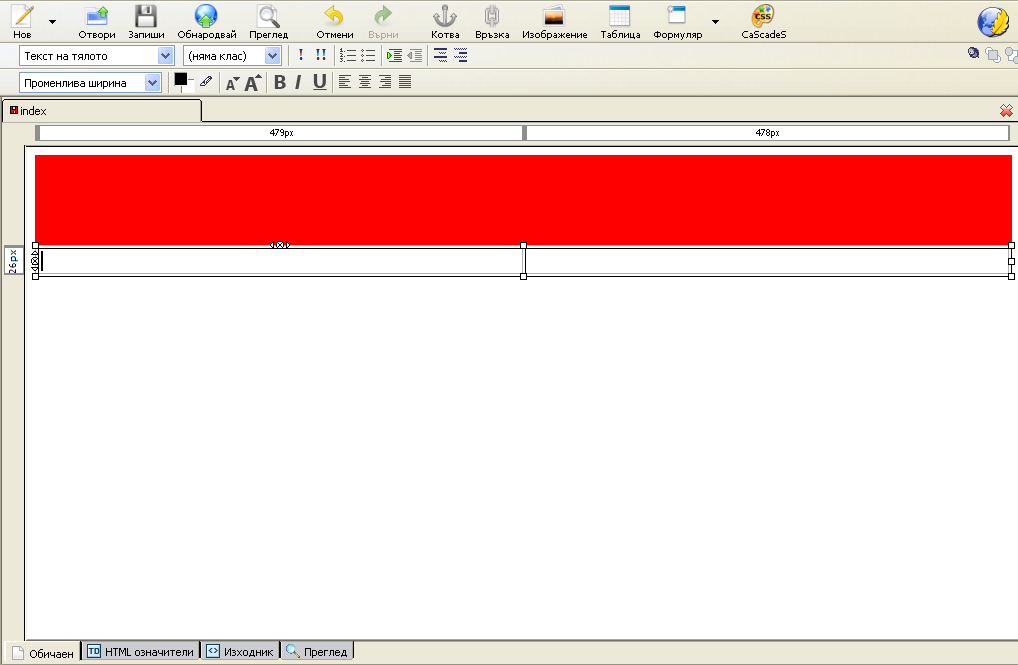Indent the text
This screenshot has height=665, width=1018.
click(394, 56)
